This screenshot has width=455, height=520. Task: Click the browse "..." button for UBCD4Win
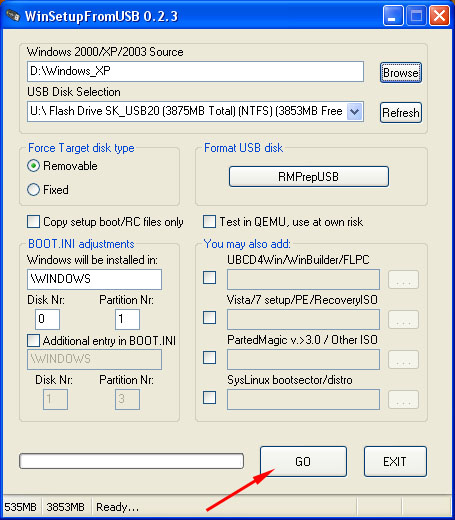(403, 280)
